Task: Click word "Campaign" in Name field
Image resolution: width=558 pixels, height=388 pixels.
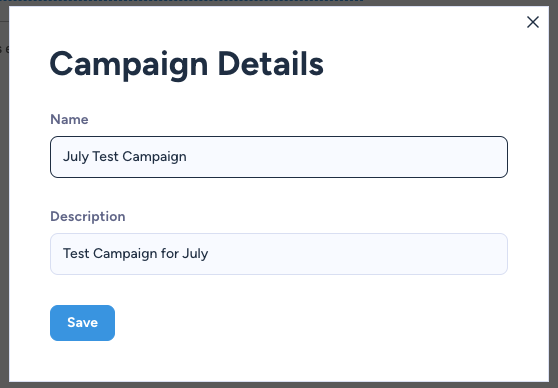Action: [154, 157]
